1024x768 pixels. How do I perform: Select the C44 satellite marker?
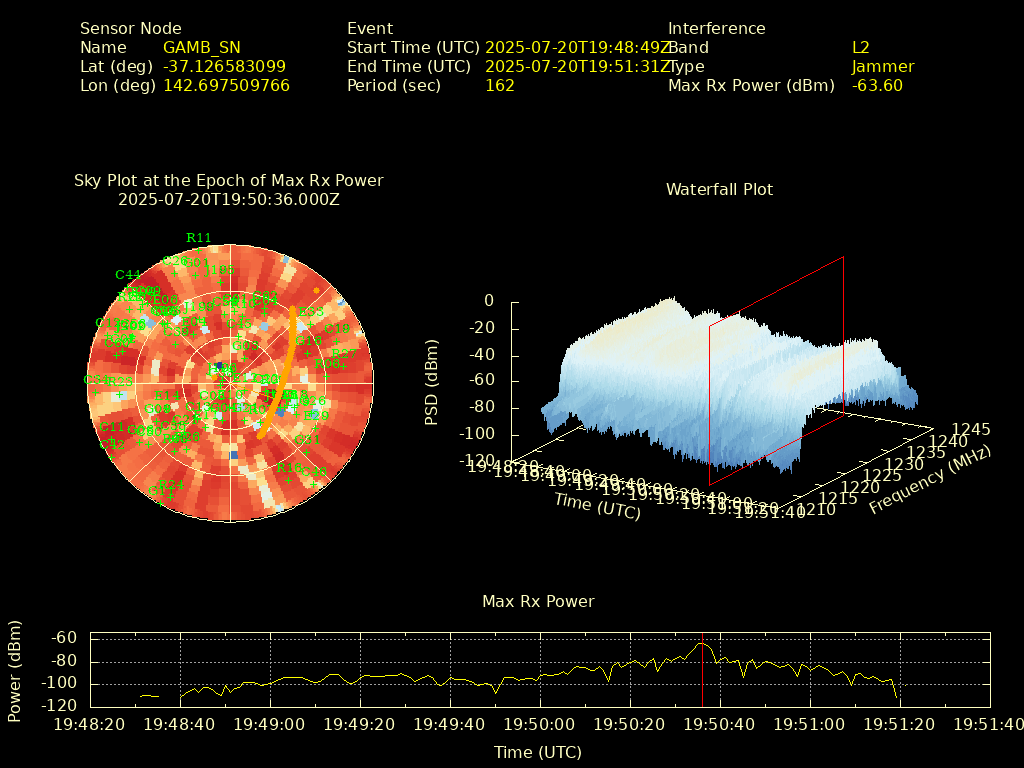click(127, 275)
